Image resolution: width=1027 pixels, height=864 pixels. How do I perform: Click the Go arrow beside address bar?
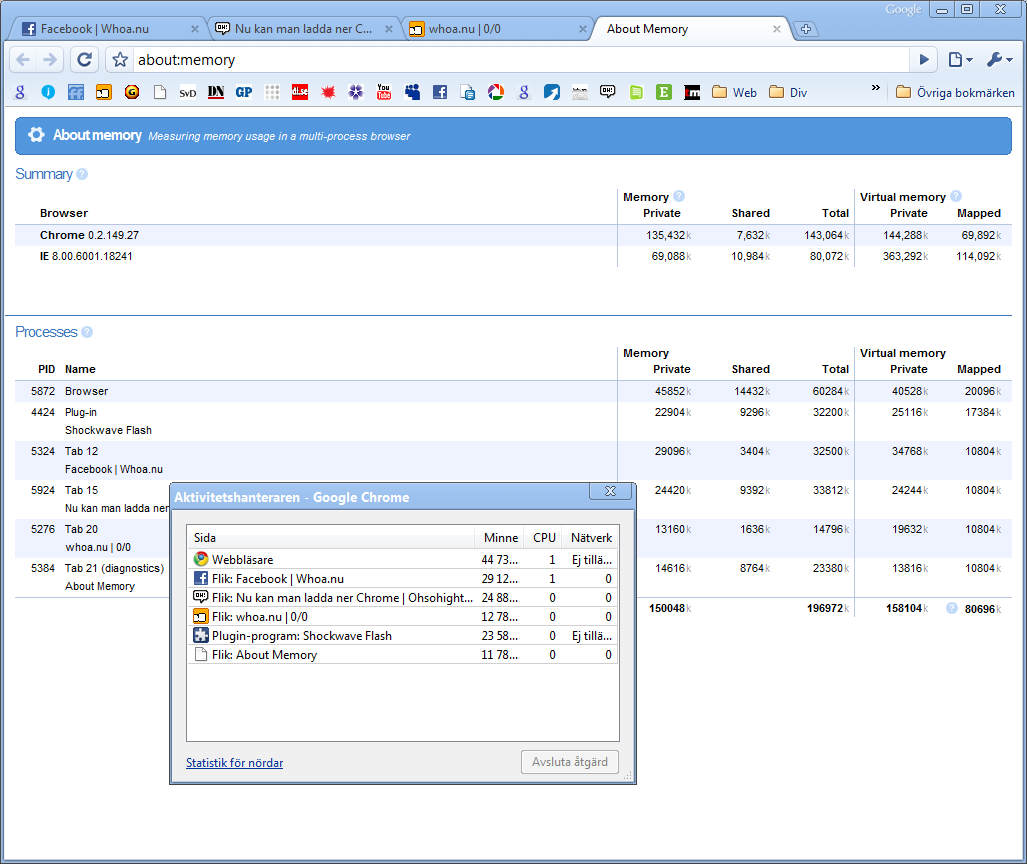click(x=924, y=60)
